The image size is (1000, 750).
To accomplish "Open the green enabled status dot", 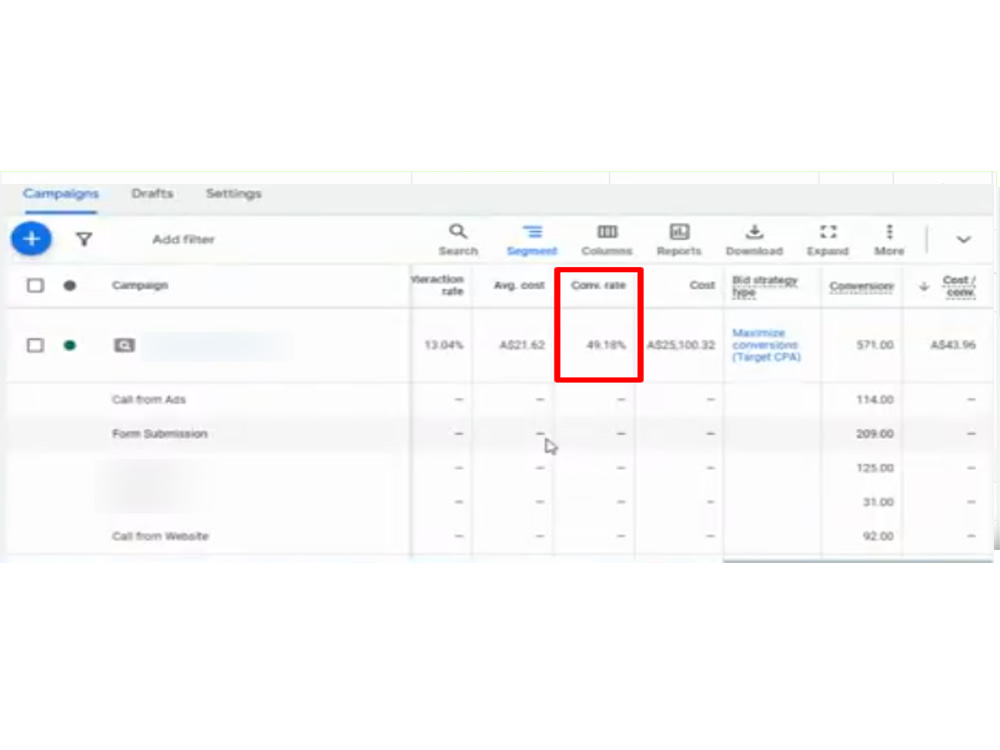I will 70,345.
